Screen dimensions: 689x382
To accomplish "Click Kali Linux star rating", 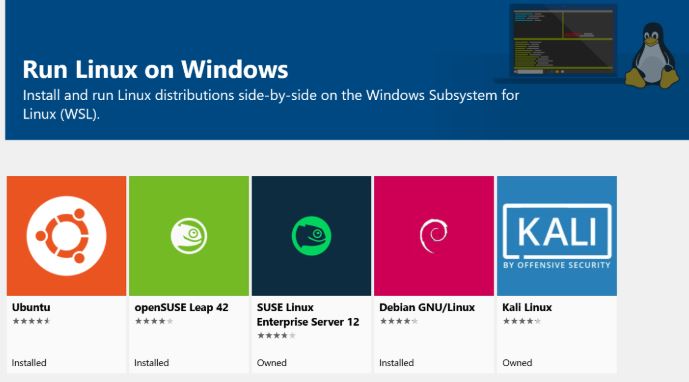I will 522,321.
